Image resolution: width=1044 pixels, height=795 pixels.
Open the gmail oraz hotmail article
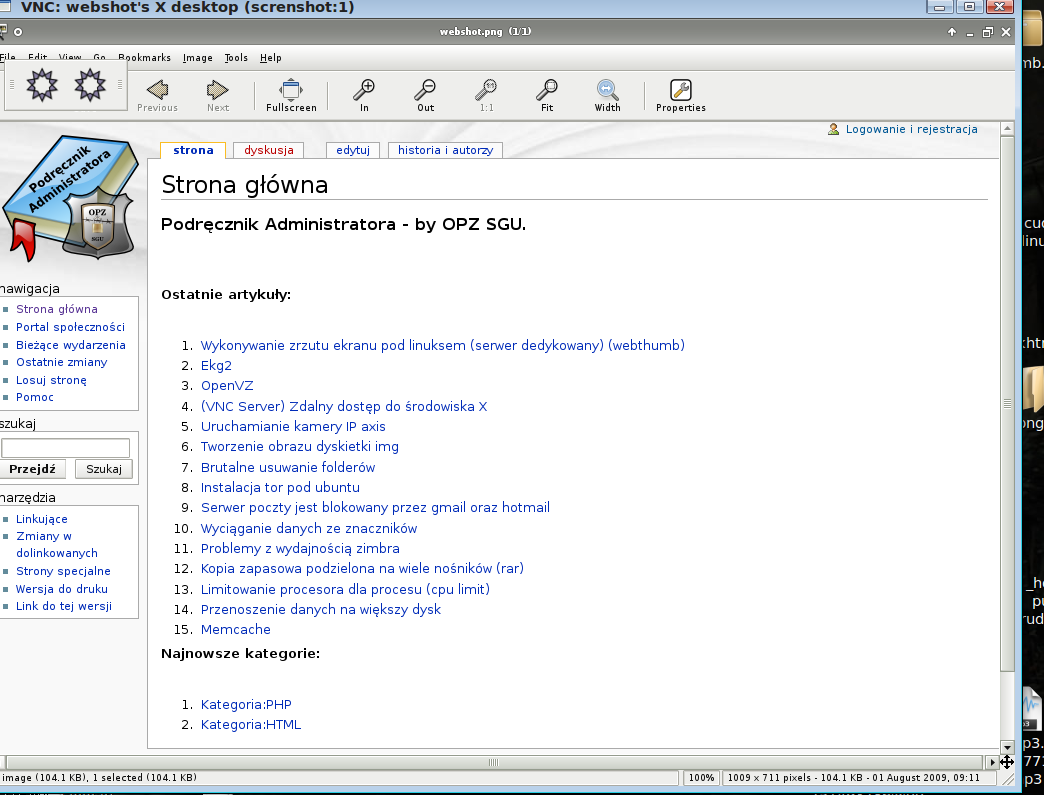pyautogui.click(x=376, y=507)
